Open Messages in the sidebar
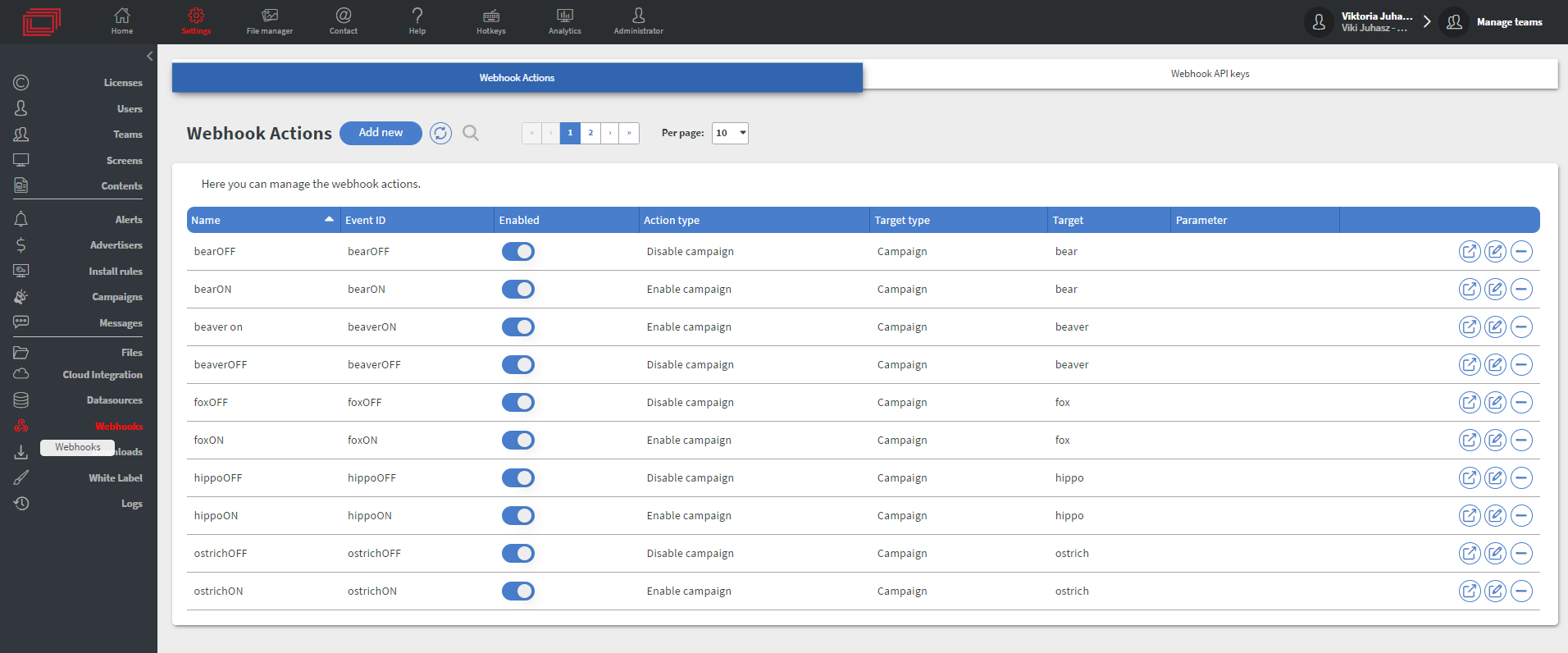1568x653 pixels. 121,323
